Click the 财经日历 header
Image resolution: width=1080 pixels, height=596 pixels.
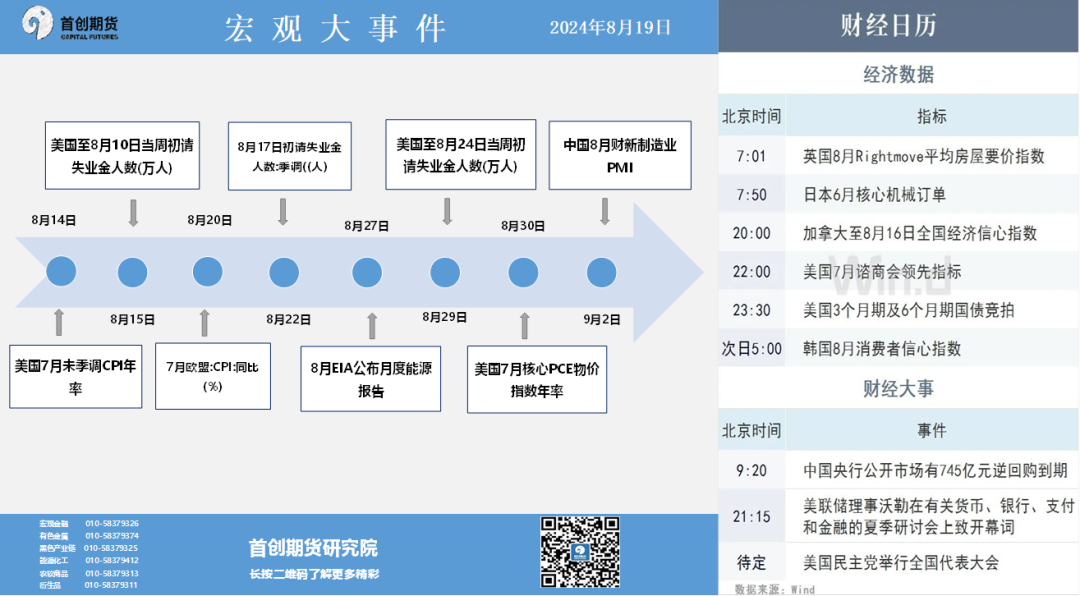(x=889, y=25)
